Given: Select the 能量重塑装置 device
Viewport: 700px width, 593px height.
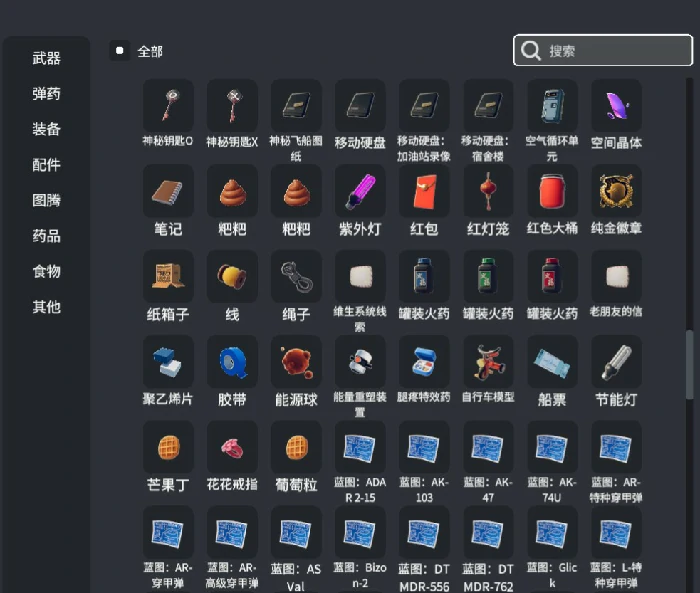Looking at the screenshot, I should 360,362.
